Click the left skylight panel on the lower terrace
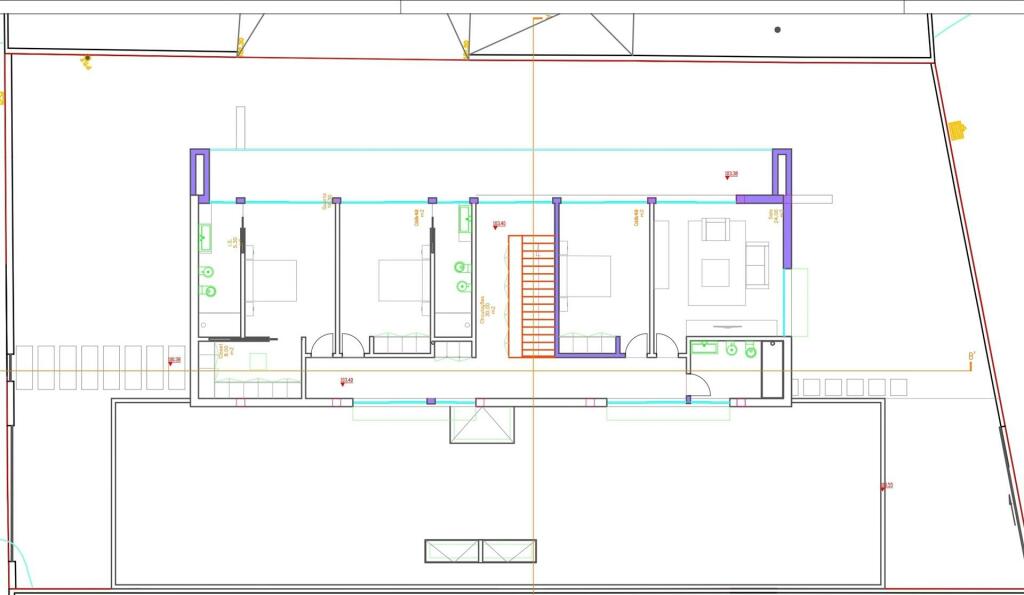This screenshot has height=595, width=1024. click(452, 551)
